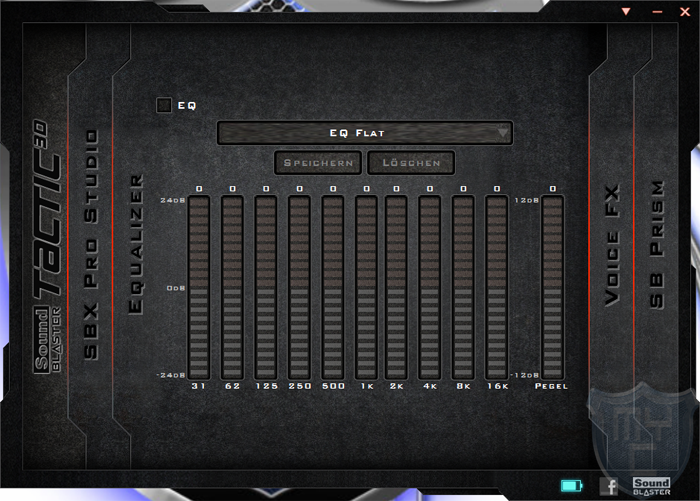Adjust the 31 Hz band slider

(199, 287)
